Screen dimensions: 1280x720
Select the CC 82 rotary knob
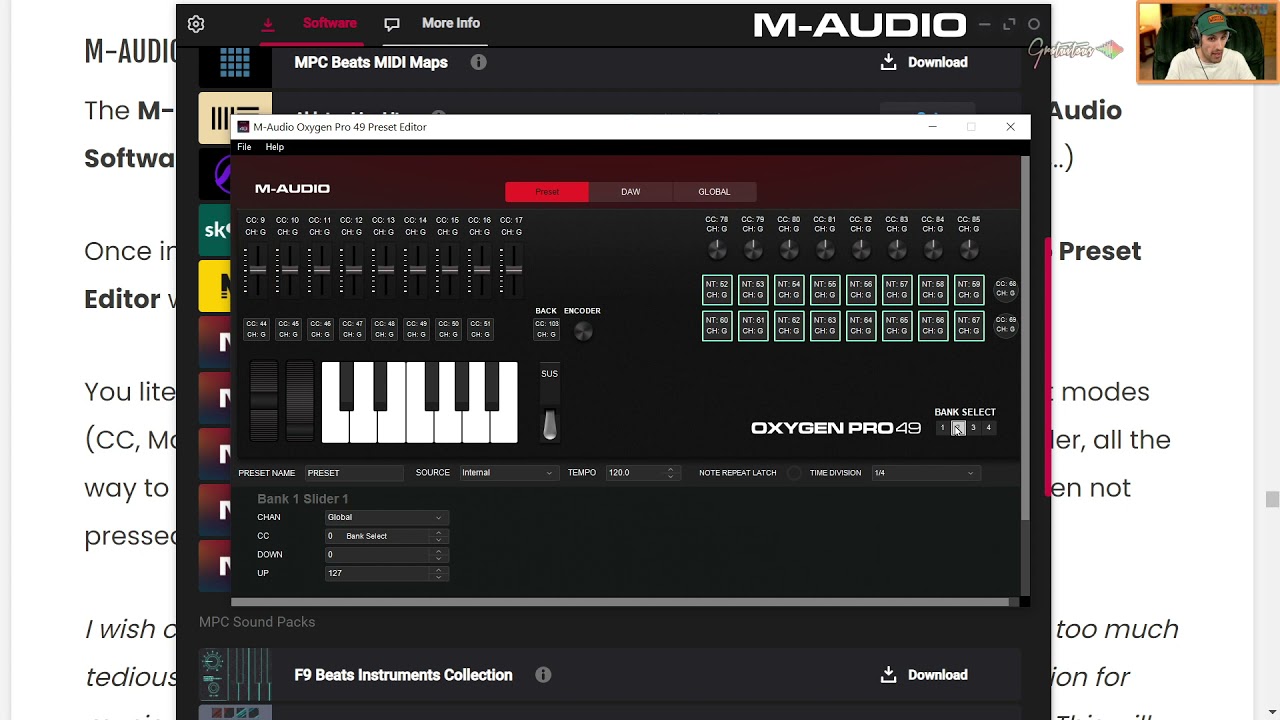tap(860, 249)
